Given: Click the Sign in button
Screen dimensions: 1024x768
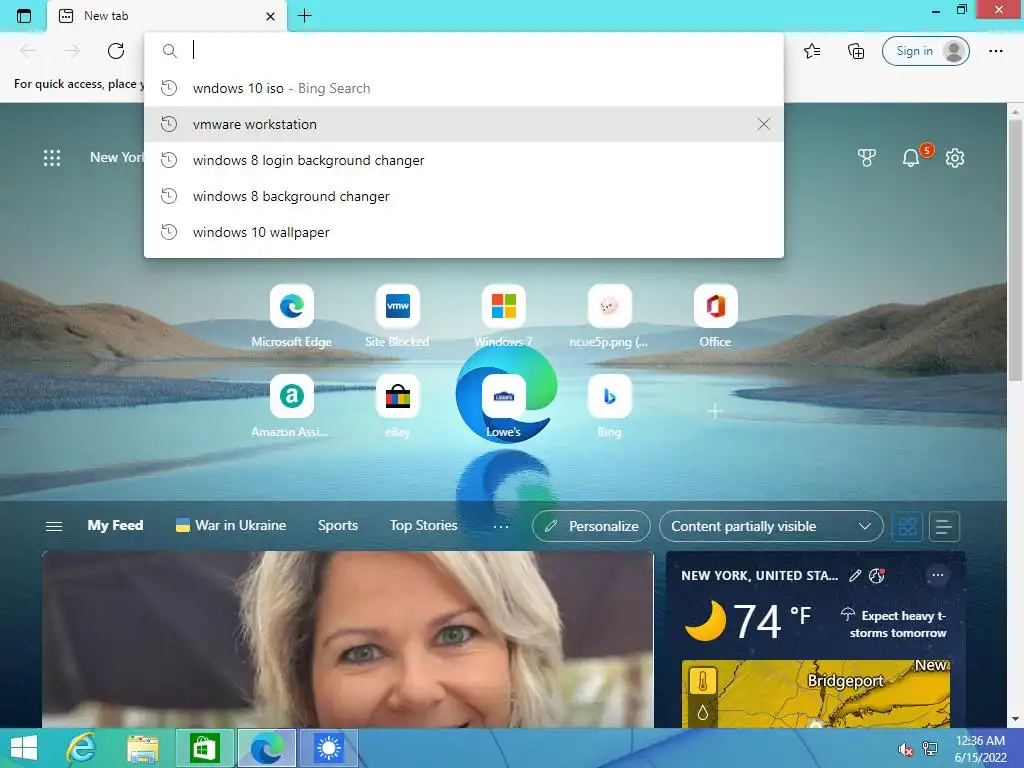Looking at the screenshot, I should pos(925,51).
